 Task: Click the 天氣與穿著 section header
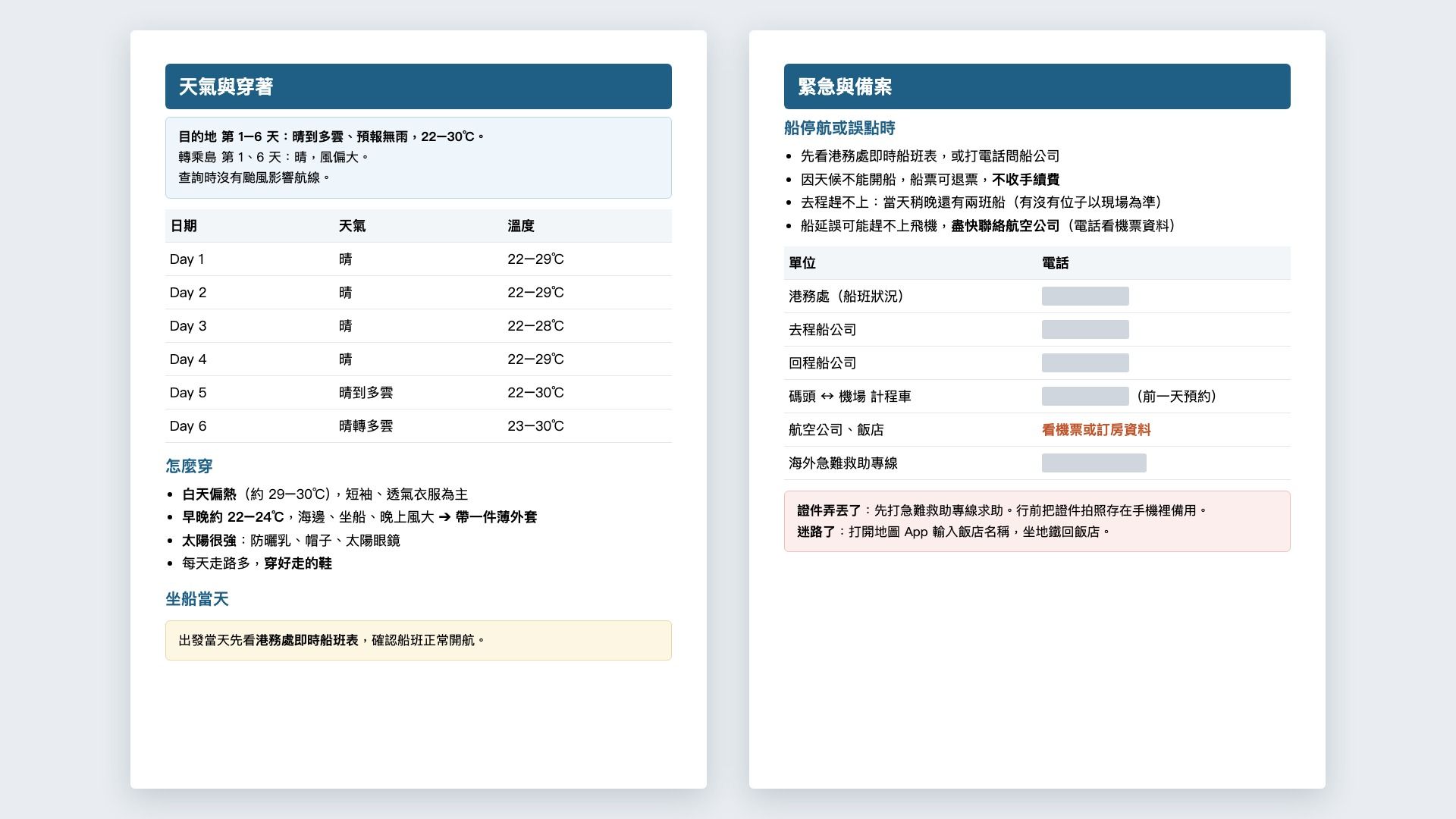pos(418,86)
